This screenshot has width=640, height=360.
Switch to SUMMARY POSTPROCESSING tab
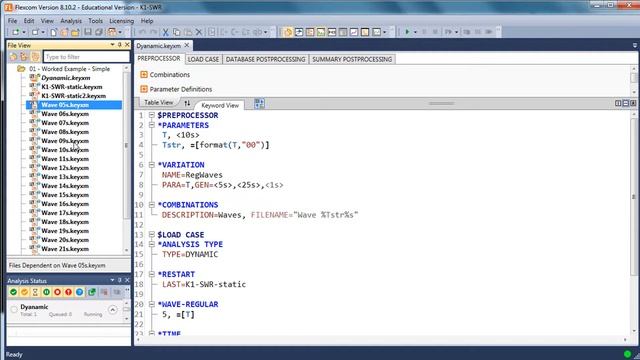click(x=352, y=59)
